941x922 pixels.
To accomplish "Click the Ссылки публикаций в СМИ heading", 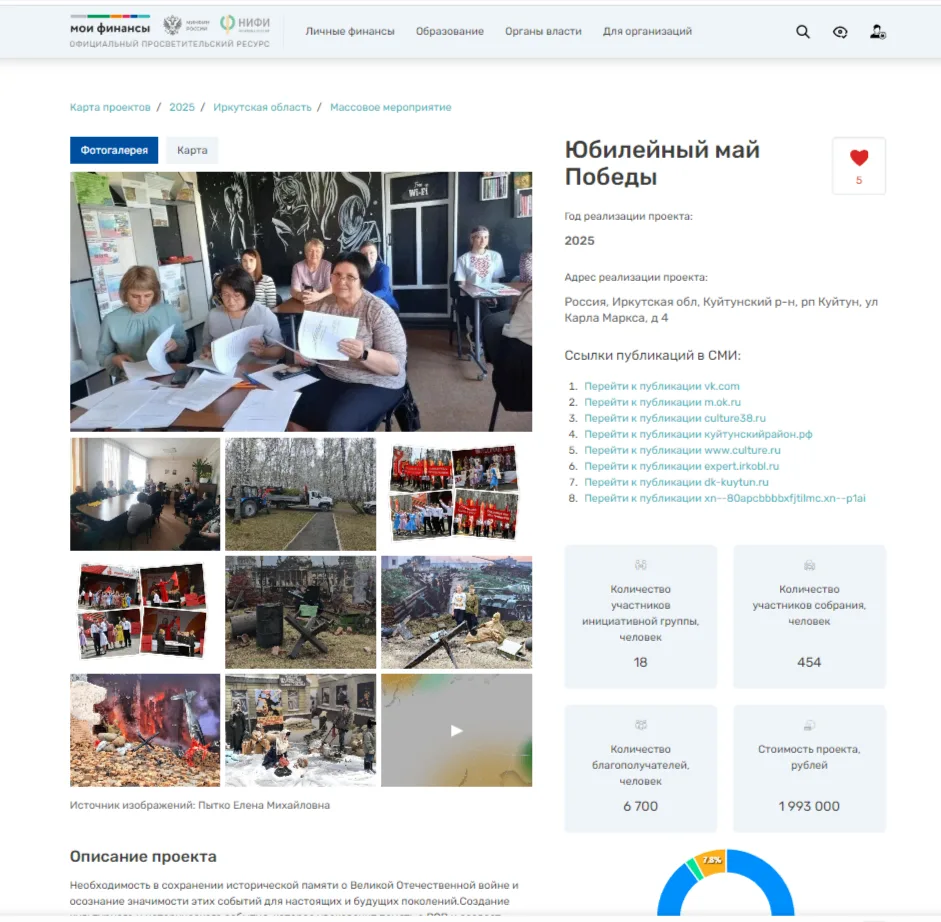I will (652, 355).
